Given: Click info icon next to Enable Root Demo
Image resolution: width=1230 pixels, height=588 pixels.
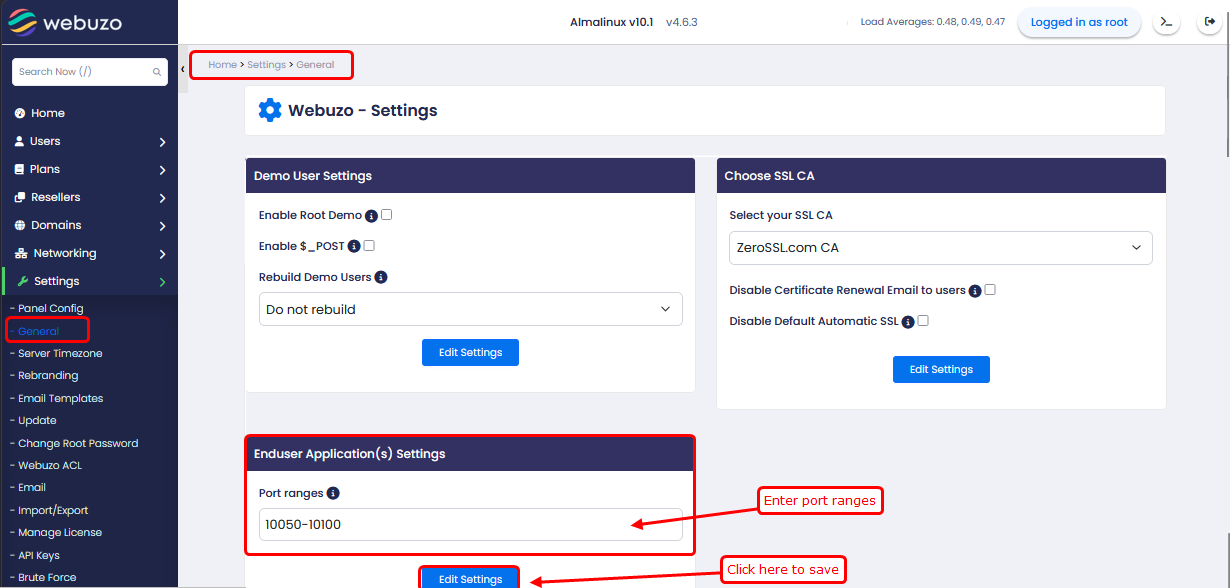Looking at the screenshot, I should coord(371,215).
